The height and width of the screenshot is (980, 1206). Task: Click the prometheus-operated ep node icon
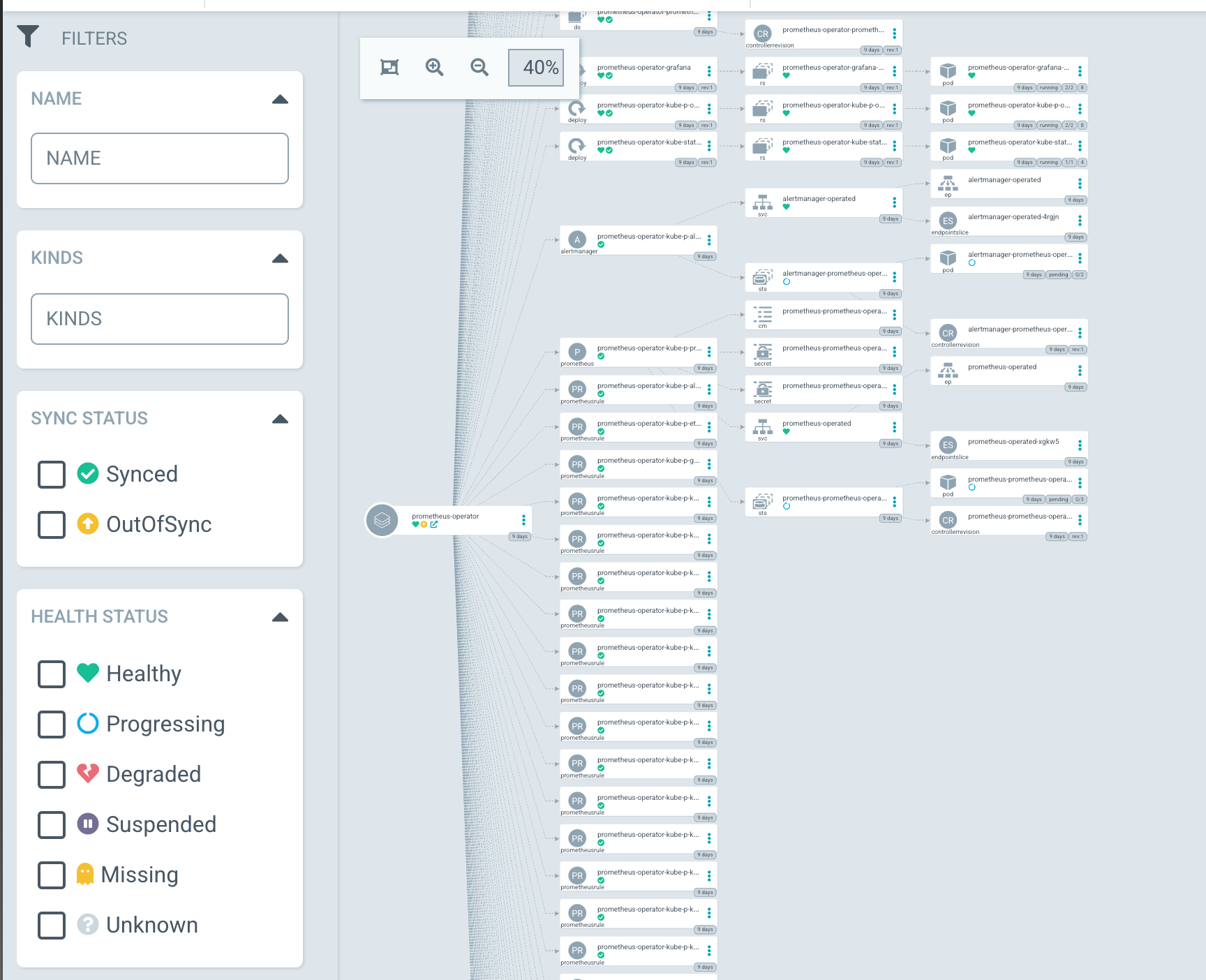(948, 370)
